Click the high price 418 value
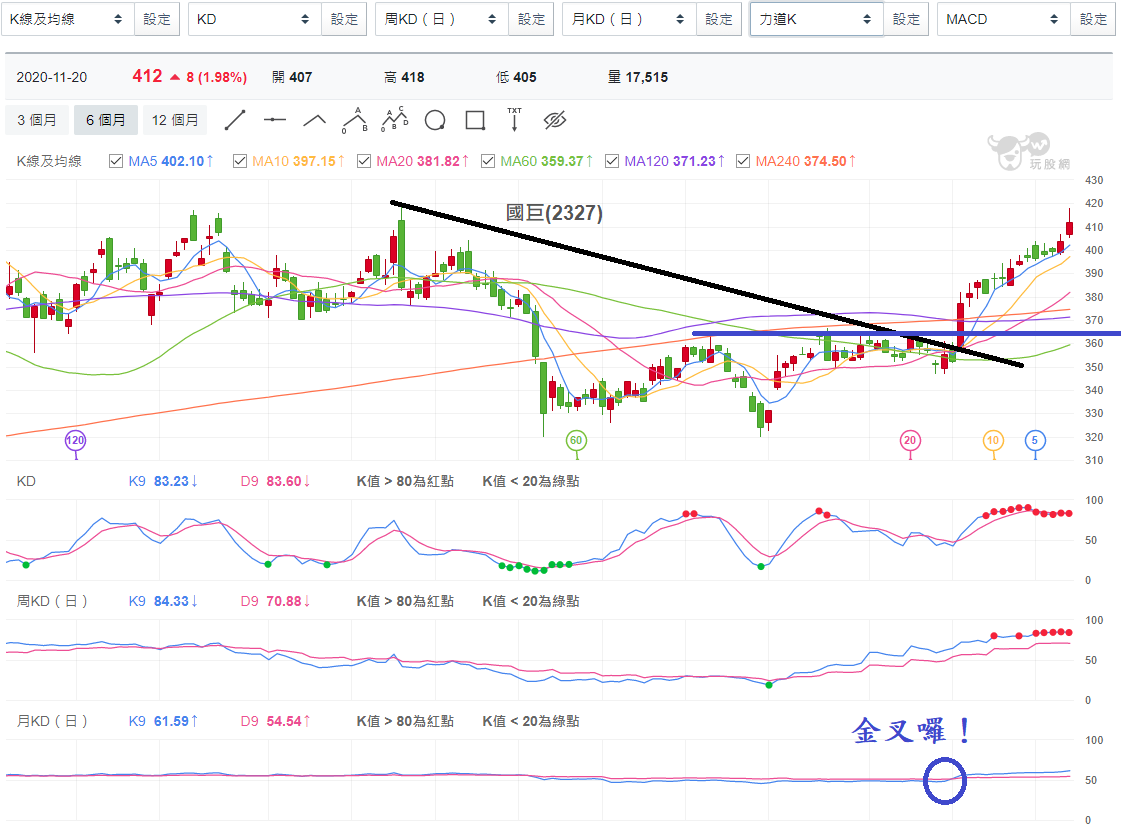Viewport: 1121px width, 826px height. pyautogui.click(x=413, y=77)
